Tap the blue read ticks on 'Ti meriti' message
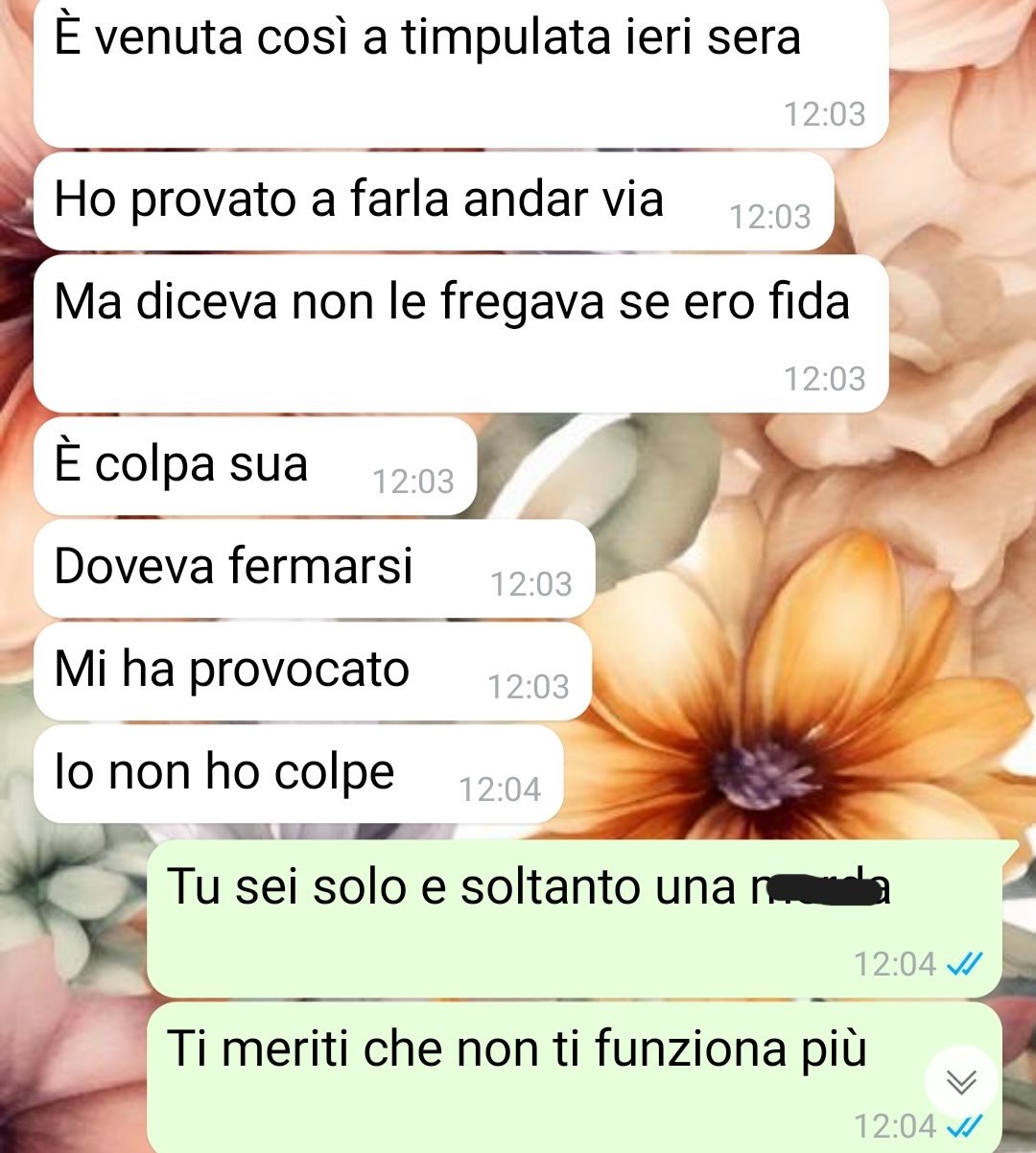The width and height of the screenshot is (1036, 1153). pyautogui.click(x=964, y=1125)
